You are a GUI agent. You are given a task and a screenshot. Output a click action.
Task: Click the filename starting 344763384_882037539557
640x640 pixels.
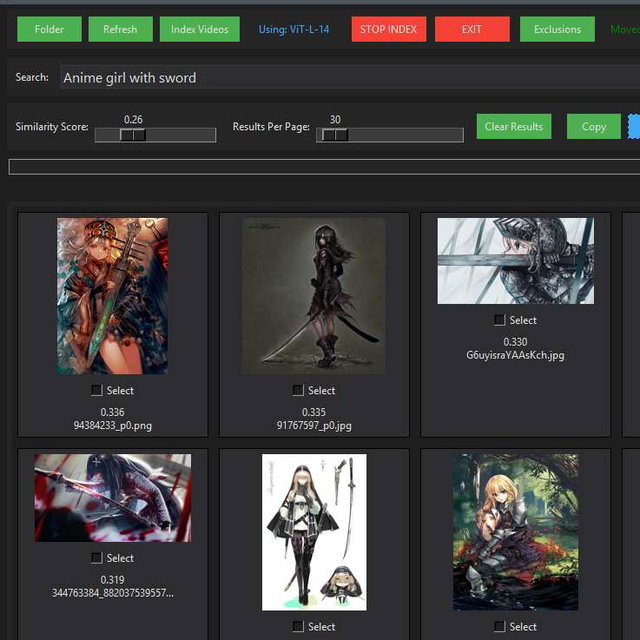113,593
